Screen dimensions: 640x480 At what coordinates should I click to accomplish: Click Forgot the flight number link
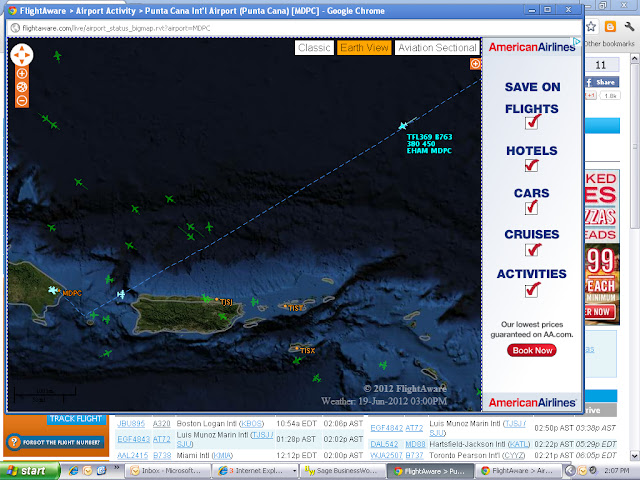pos(61,442)
